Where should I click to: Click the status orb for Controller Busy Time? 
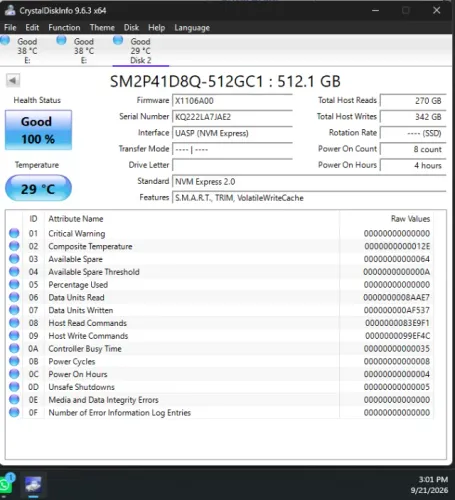(x=14, y=348)
